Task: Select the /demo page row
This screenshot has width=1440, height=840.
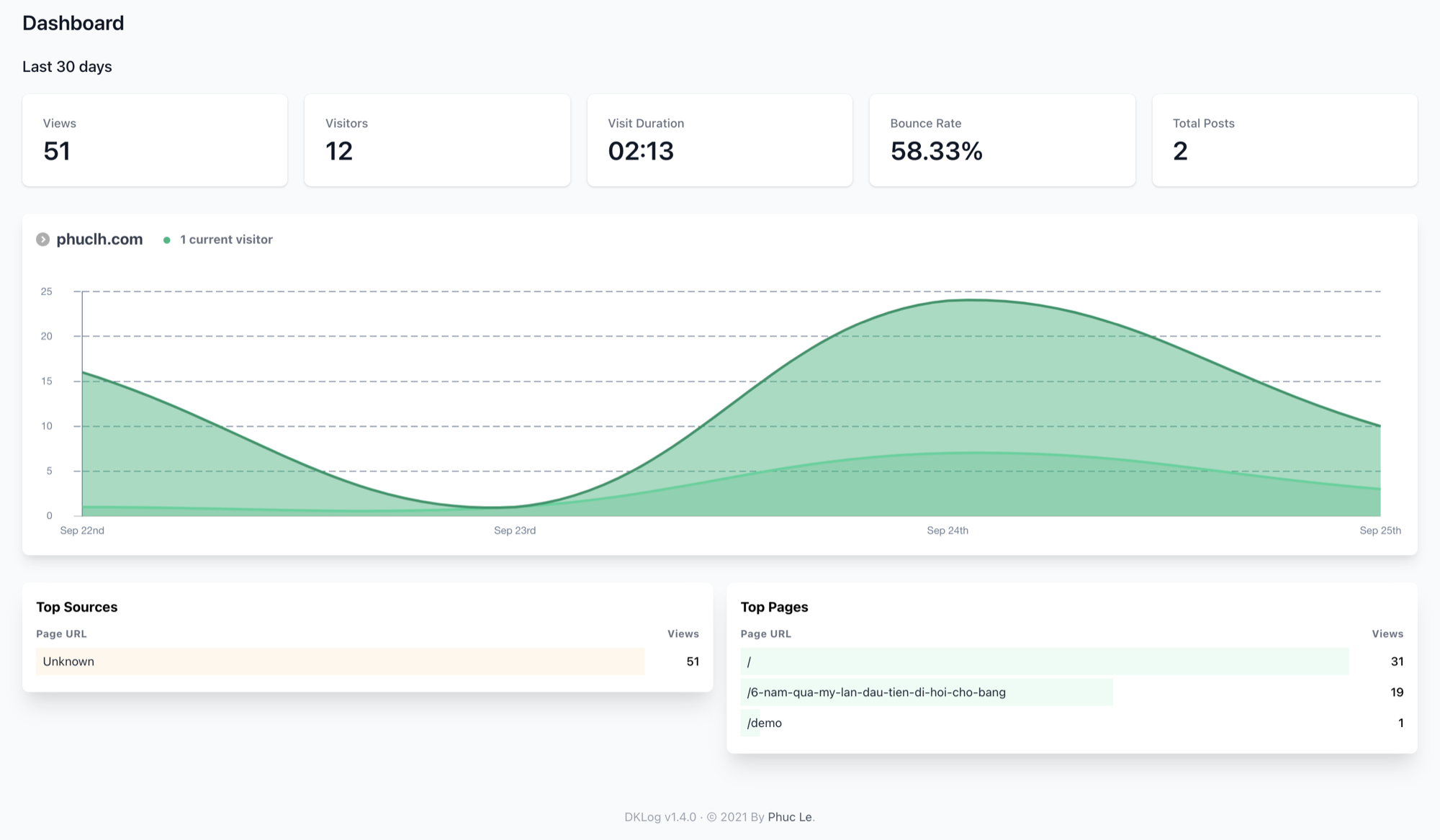Action: [x=1072, y=723]
